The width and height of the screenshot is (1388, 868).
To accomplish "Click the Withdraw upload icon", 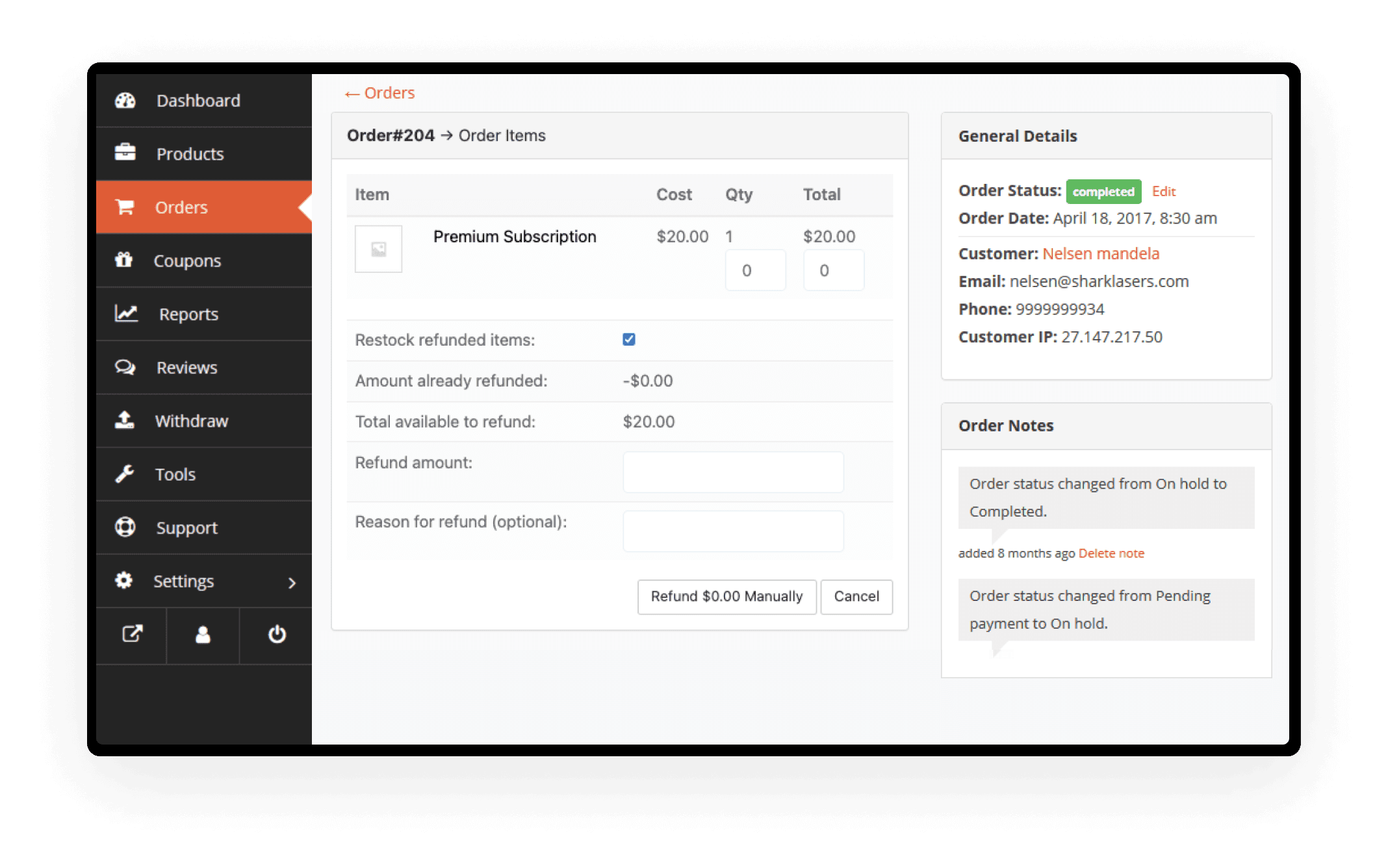I will [125, 420].
